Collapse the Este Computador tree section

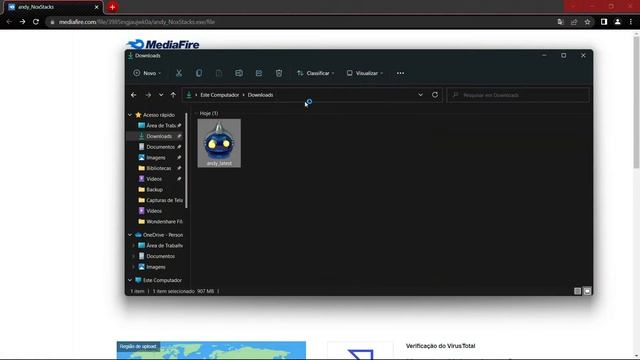130,280
